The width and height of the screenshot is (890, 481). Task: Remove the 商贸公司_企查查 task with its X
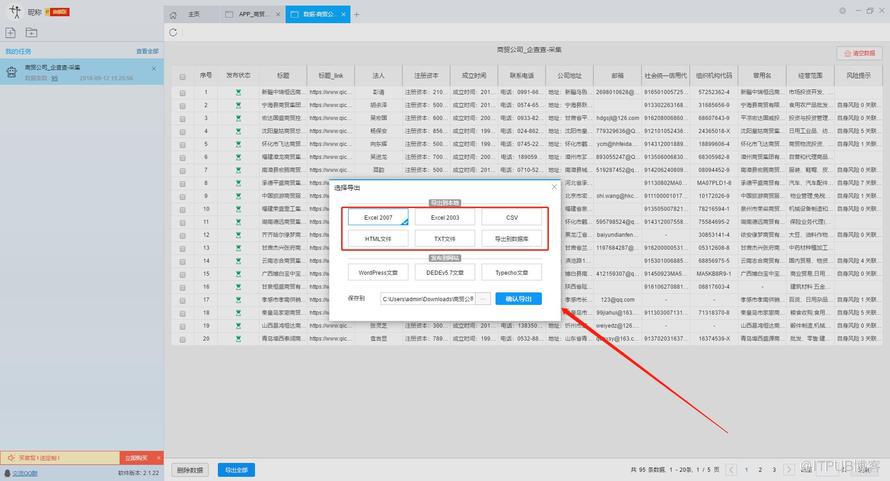tap(154, 68)
